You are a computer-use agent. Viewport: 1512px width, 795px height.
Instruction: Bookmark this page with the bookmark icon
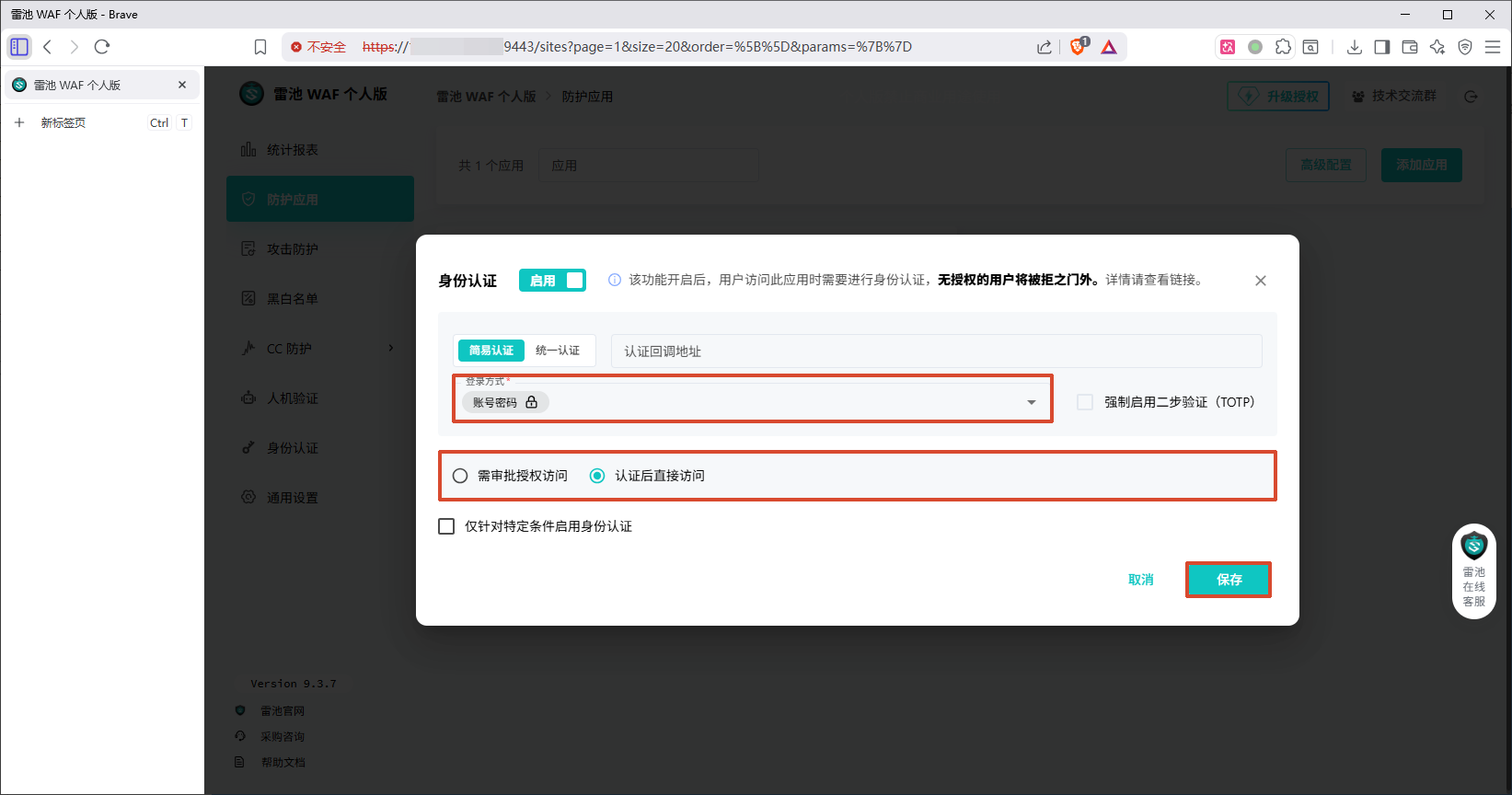[x=260, y=47]
